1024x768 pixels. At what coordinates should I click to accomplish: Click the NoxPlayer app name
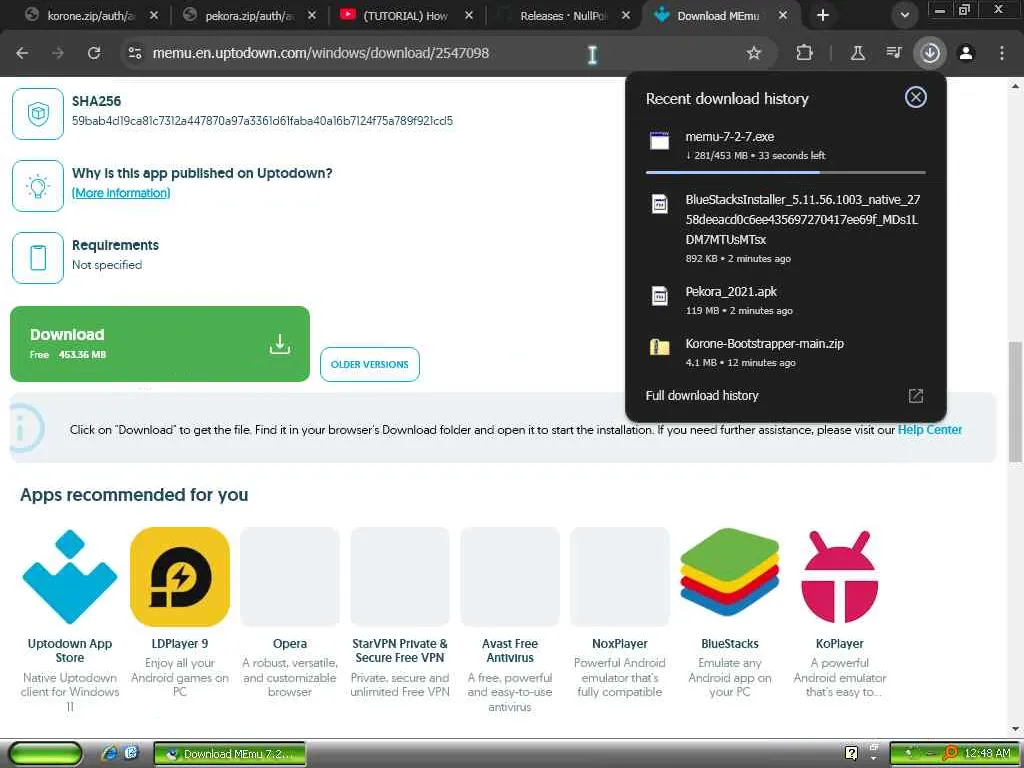620,644
